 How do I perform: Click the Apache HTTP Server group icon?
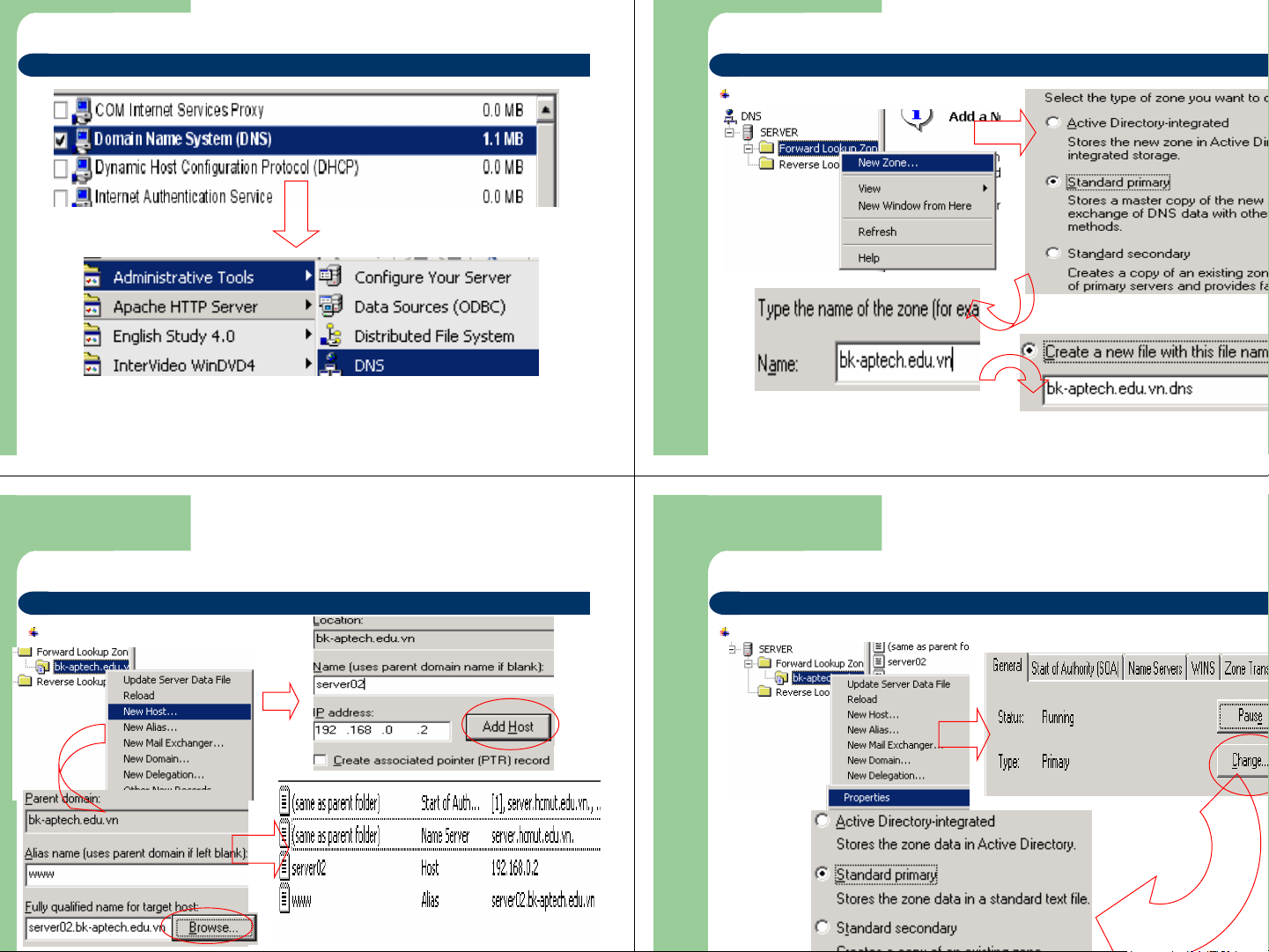(92, 306)
